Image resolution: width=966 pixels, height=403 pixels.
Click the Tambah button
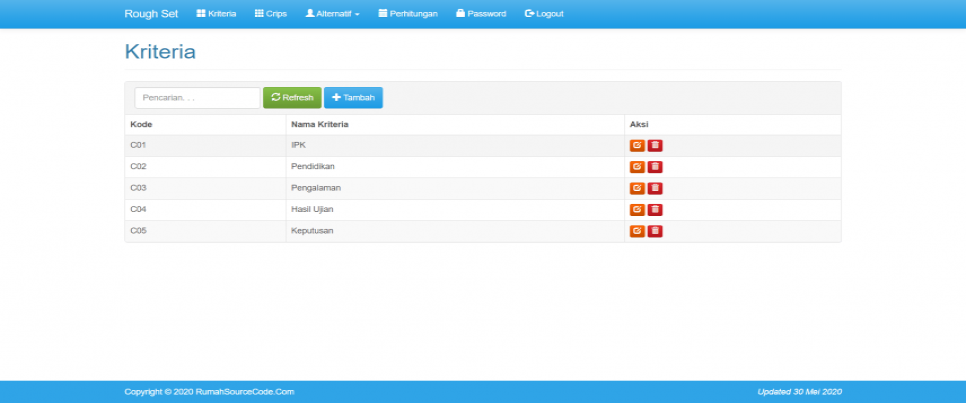click(x=353, y=97)
